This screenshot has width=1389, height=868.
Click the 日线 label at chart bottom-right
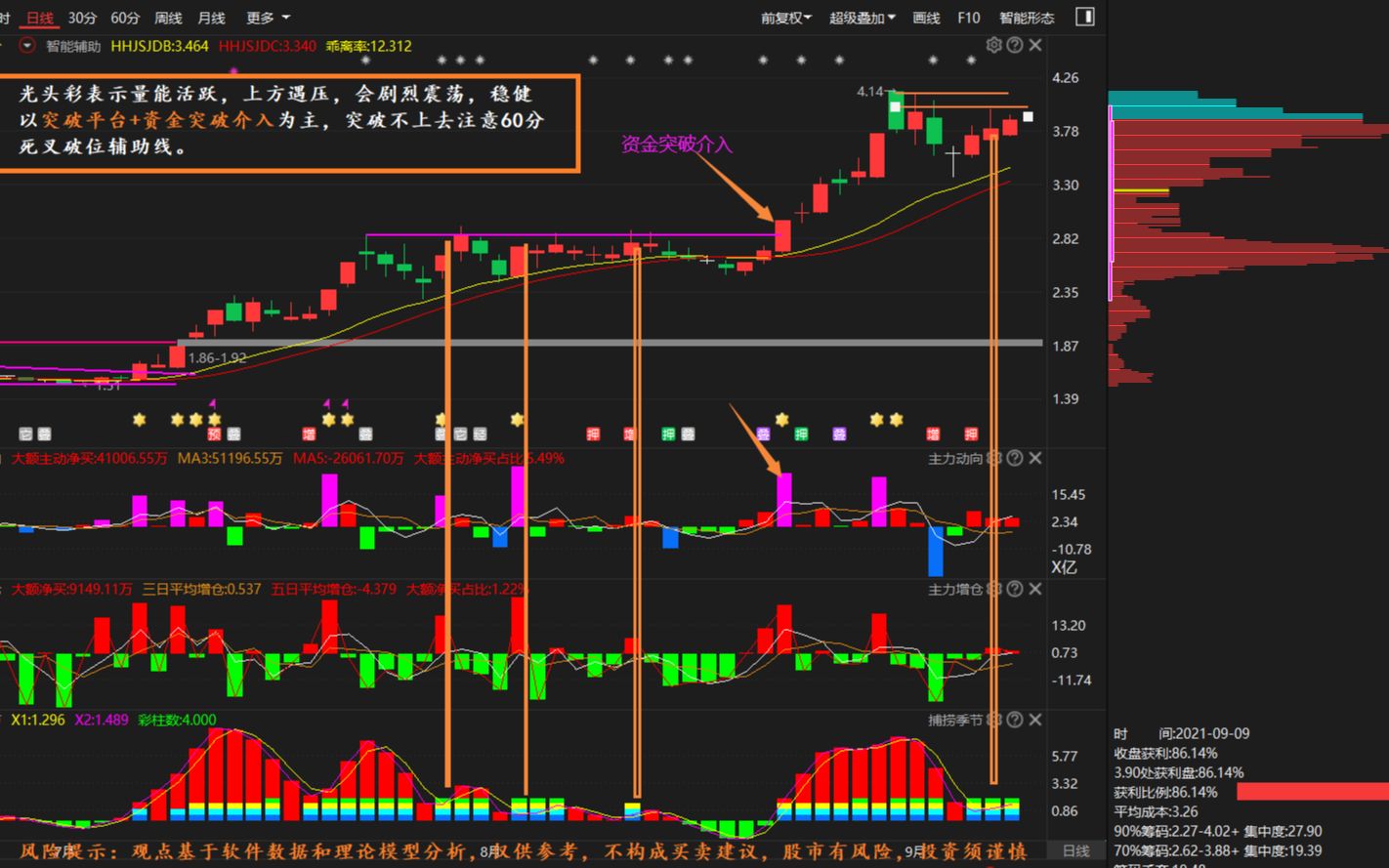pos(1075,851)
